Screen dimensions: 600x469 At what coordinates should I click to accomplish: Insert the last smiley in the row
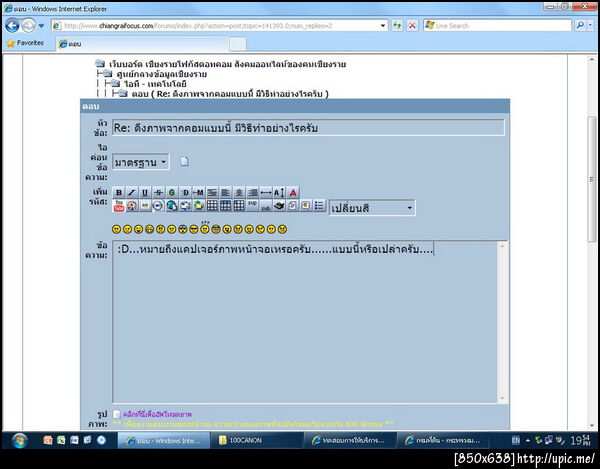(x=282, y=229)
